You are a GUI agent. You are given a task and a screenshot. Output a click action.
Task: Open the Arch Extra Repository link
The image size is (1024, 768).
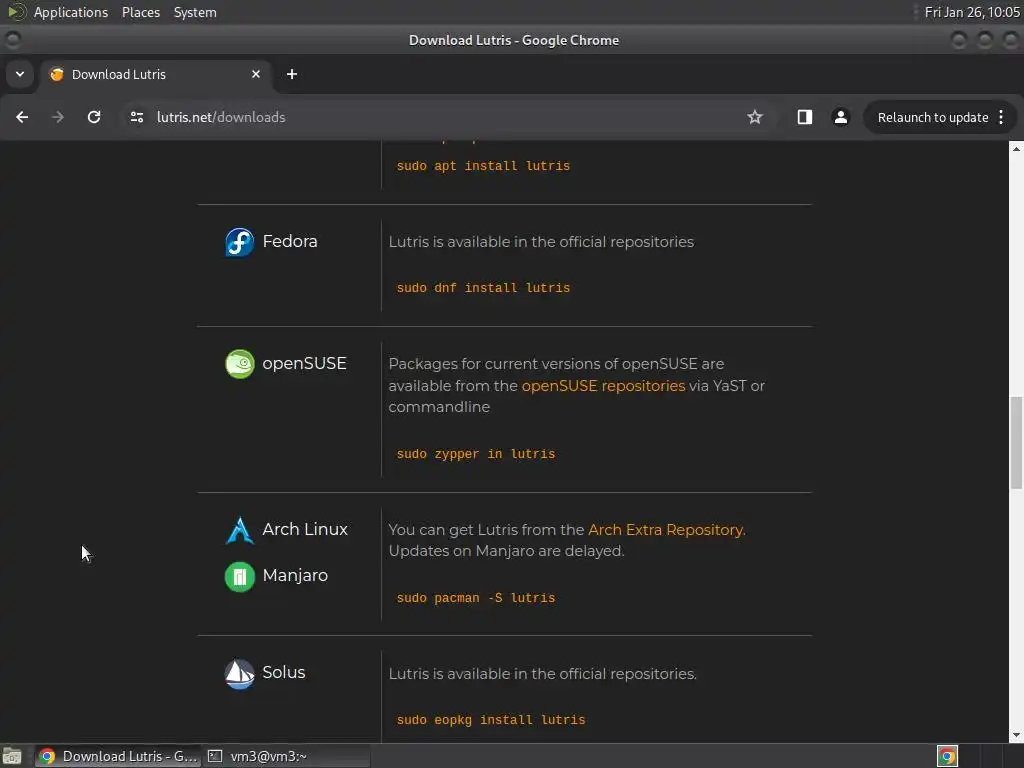point(665,530)
